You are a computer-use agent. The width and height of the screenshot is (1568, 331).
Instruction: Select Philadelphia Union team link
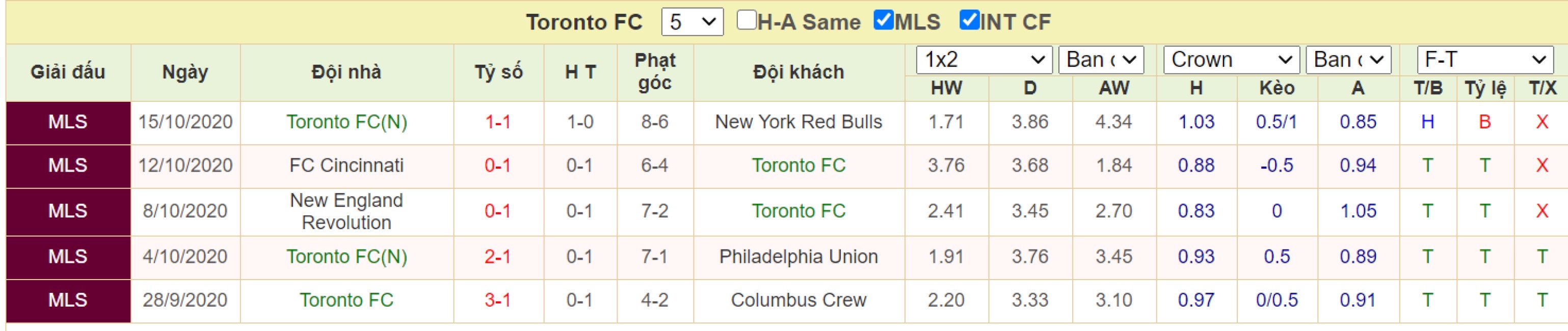798,256
